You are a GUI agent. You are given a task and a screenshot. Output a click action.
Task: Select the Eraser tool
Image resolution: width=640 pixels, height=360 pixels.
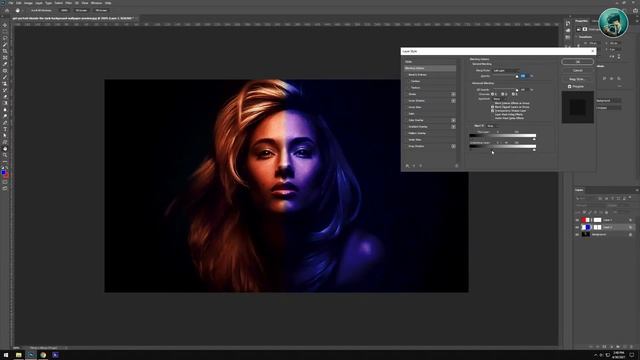pos(5,96)
